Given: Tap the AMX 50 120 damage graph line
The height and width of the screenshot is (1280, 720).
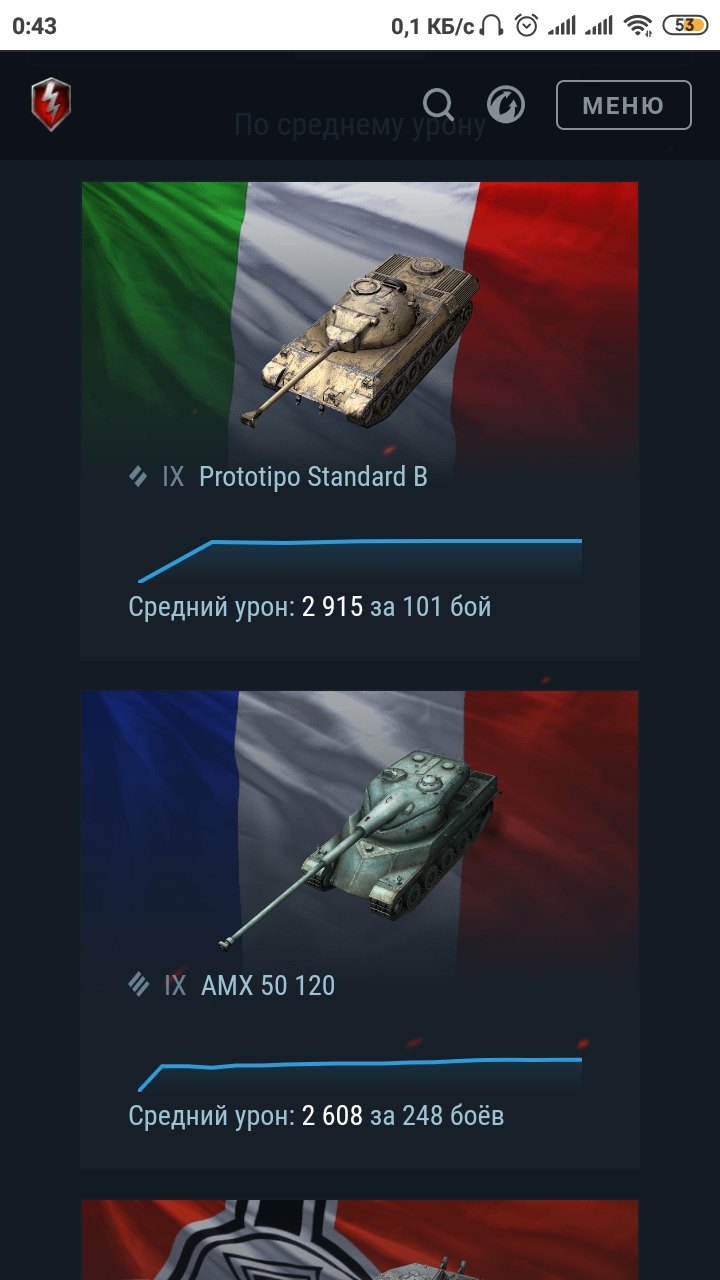Looking at the screenshot, I should [360, 1072].
